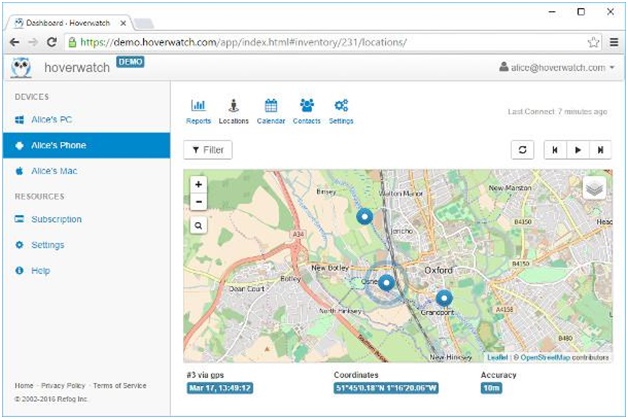Select Alice's PC device
This screenshot has width=628, height=419.
click(50, 119)
